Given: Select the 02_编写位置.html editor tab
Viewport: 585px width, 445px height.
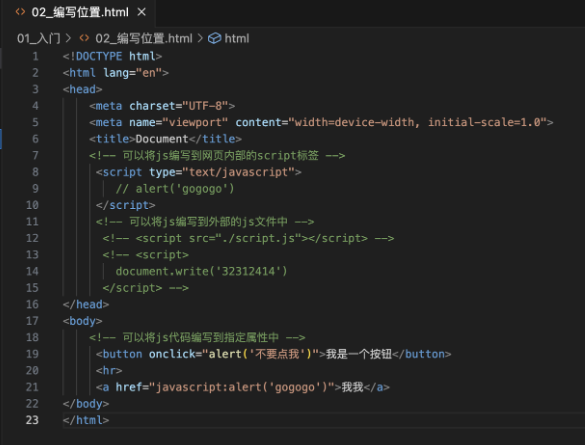Looking at the screenshot, I should 78,13.
